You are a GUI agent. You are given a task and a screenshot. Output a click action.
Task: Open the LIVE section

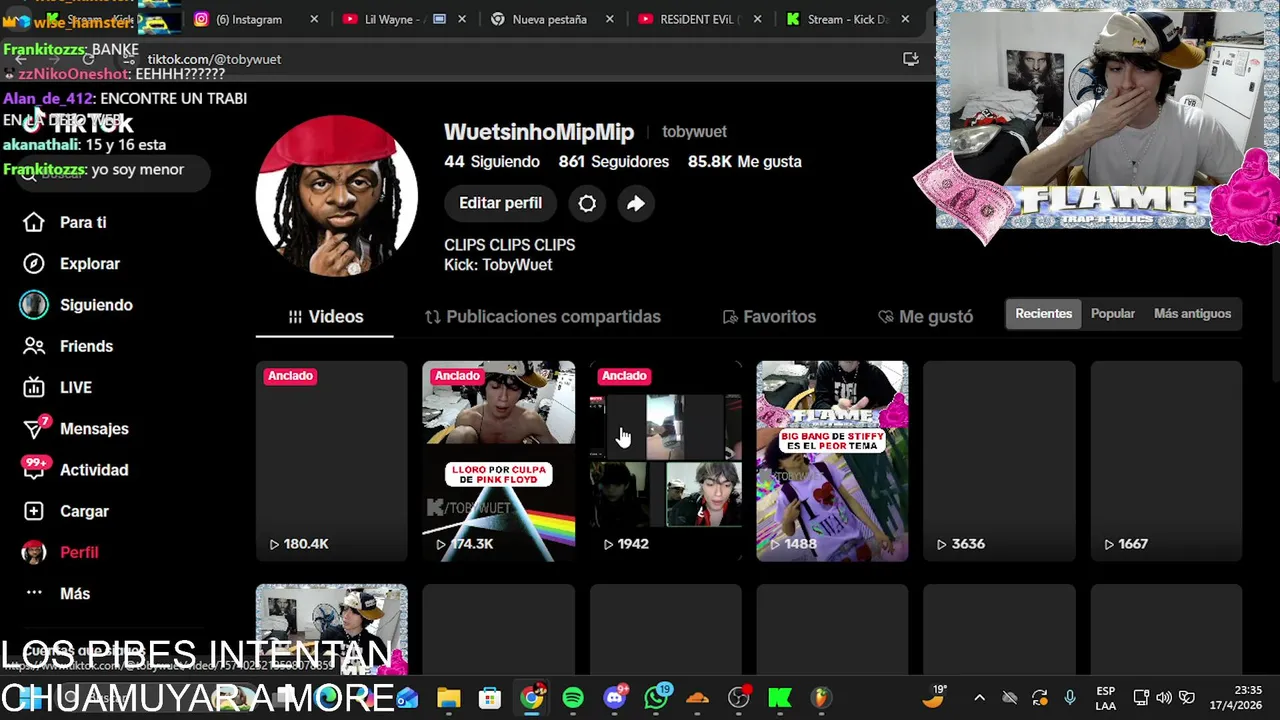click(x=60, y=387)
